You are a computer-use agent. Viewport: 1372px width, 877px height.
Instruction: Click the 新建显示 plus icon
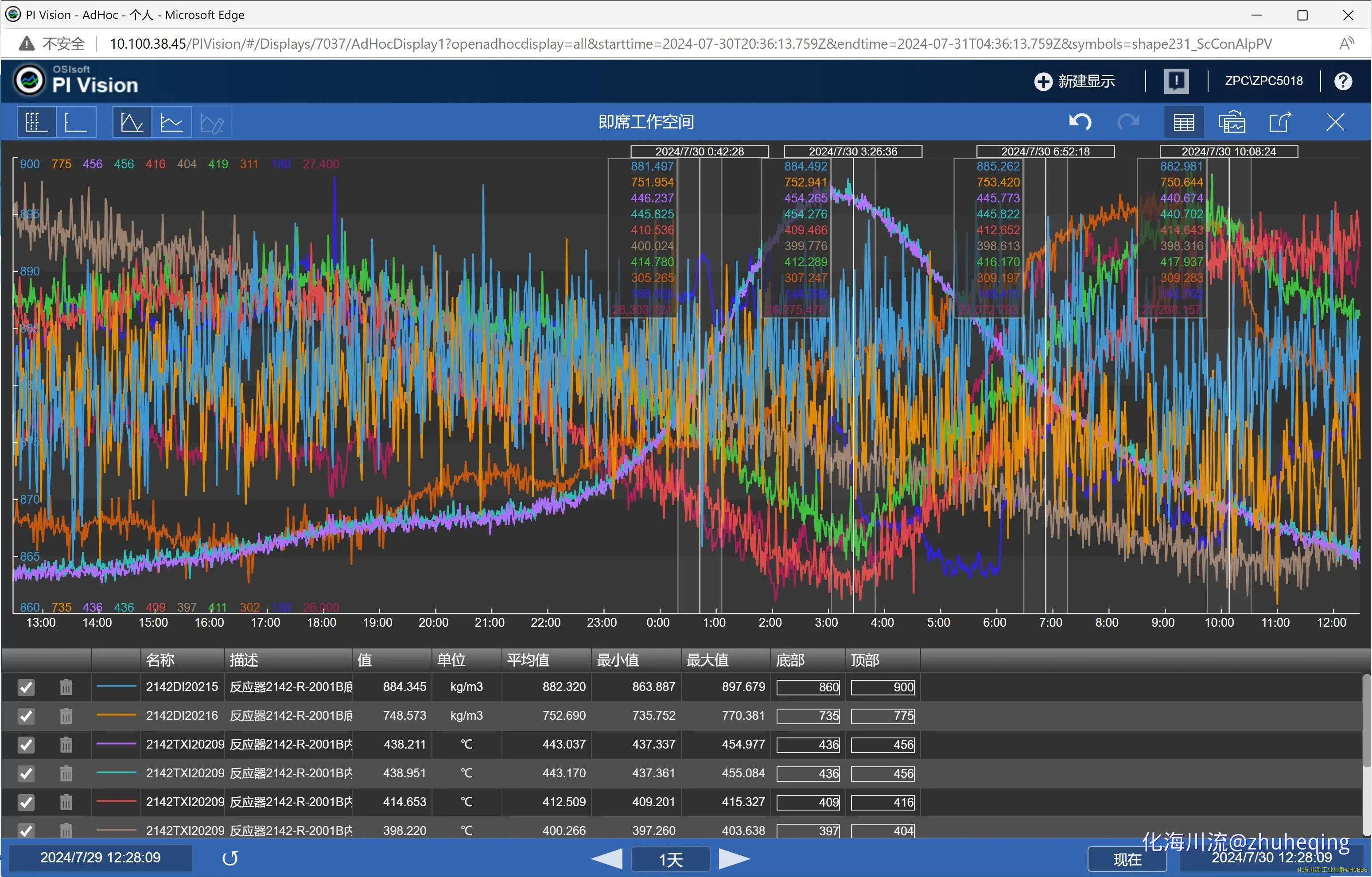click(1043, 81)
